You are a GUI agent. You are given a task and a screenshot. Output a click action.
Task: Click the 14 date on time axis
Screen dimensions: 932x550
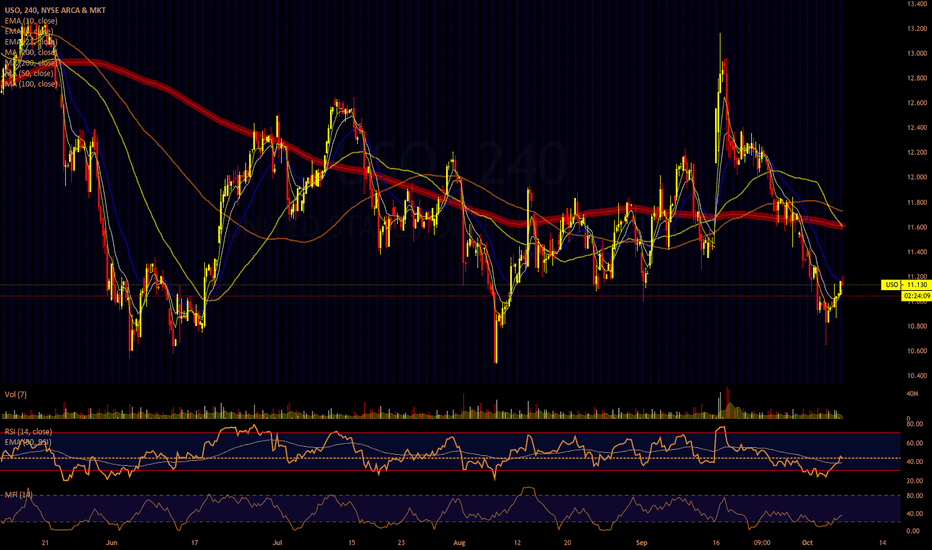(x=882, y=542)
